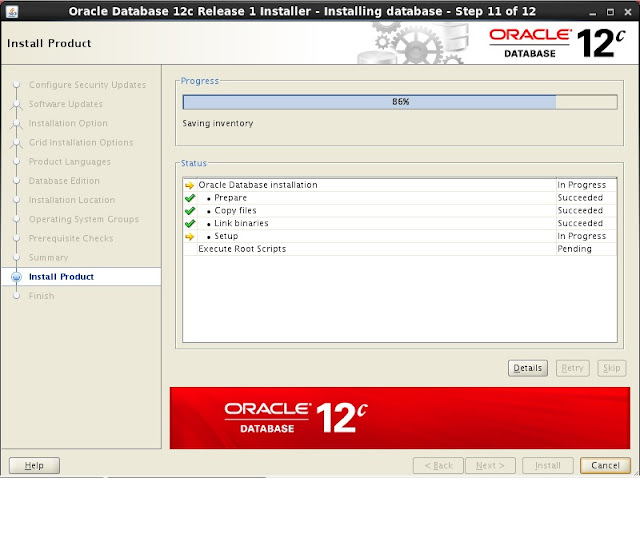640x558 pixels.
Task: Select Install Product step in sidebar
Action: coord(61,277)
